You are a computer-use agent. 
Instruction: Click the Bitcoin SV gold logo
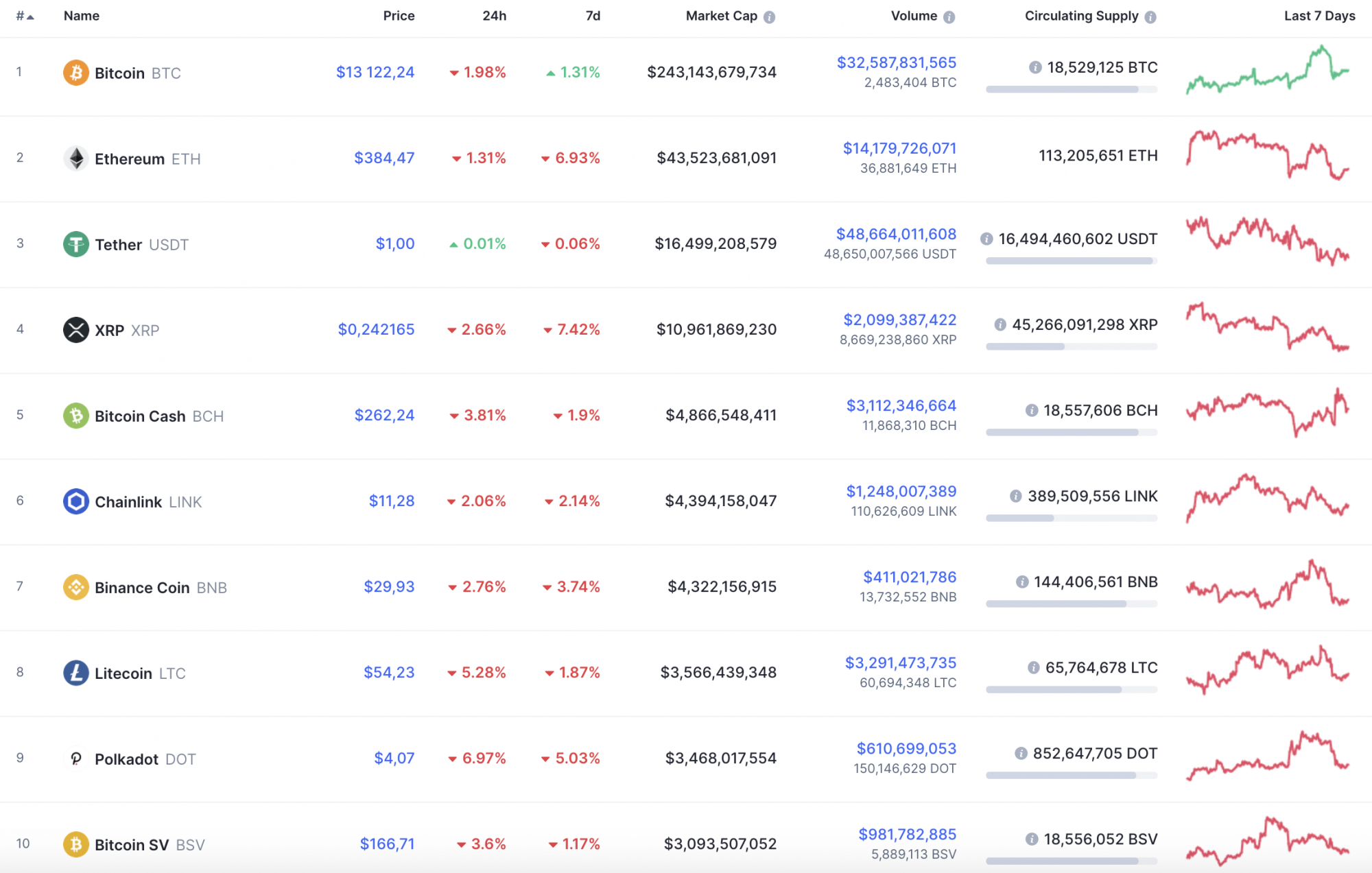76,844
